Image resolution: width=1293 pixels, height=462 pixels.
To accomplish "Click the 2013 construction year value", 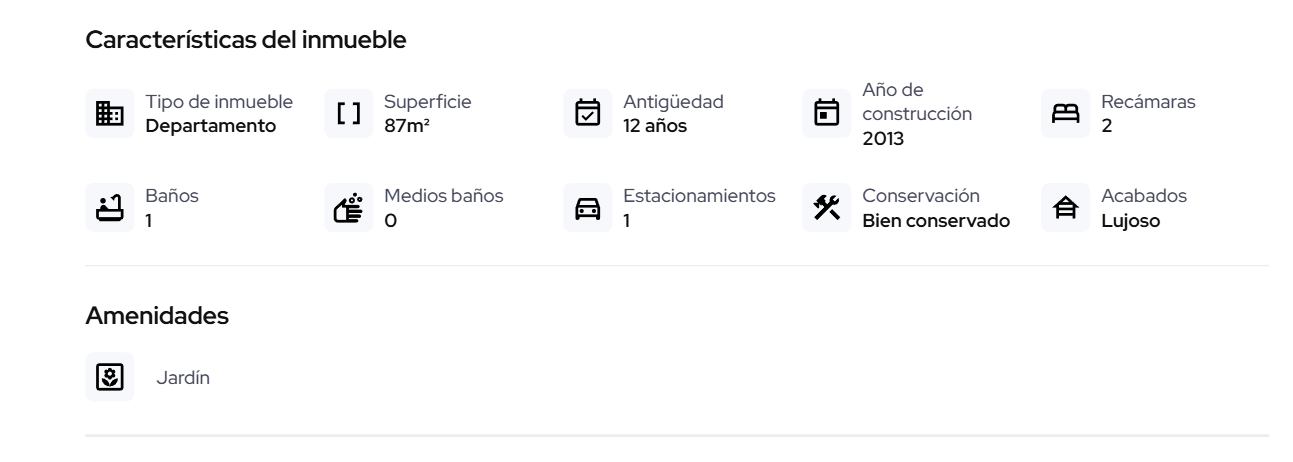I will (883, 139).
